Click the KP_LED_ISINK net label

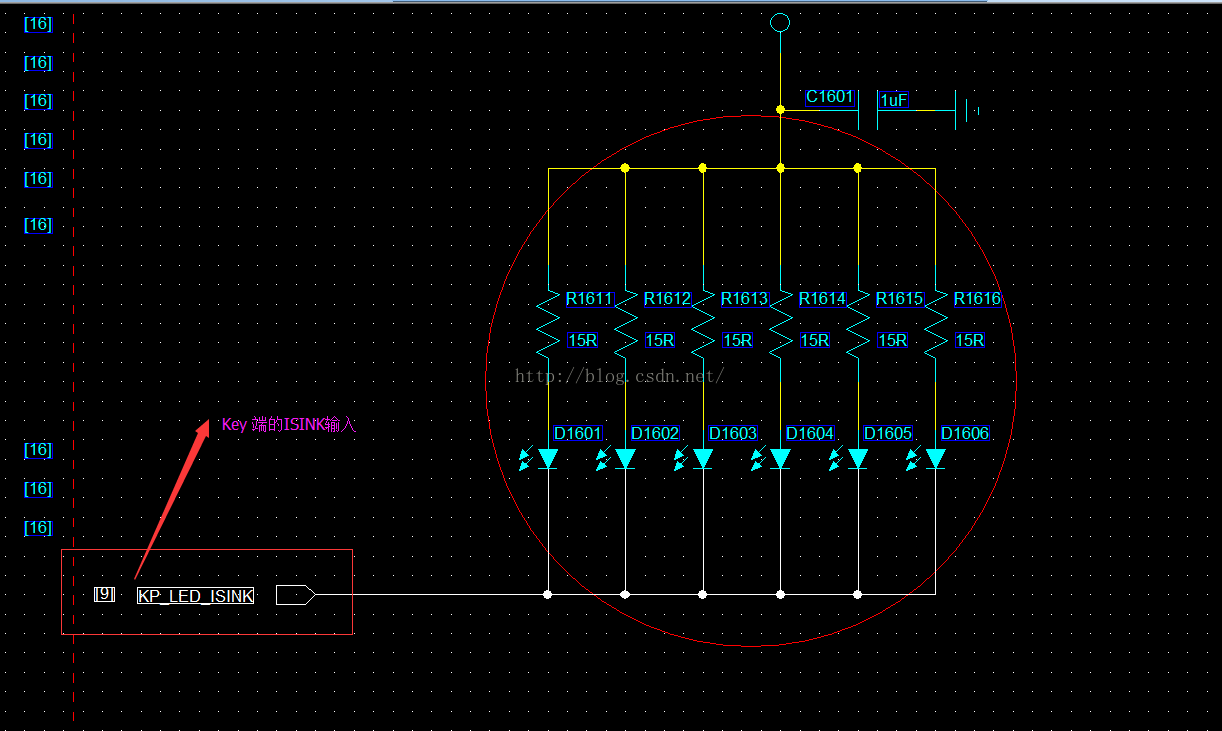[196, 596]
